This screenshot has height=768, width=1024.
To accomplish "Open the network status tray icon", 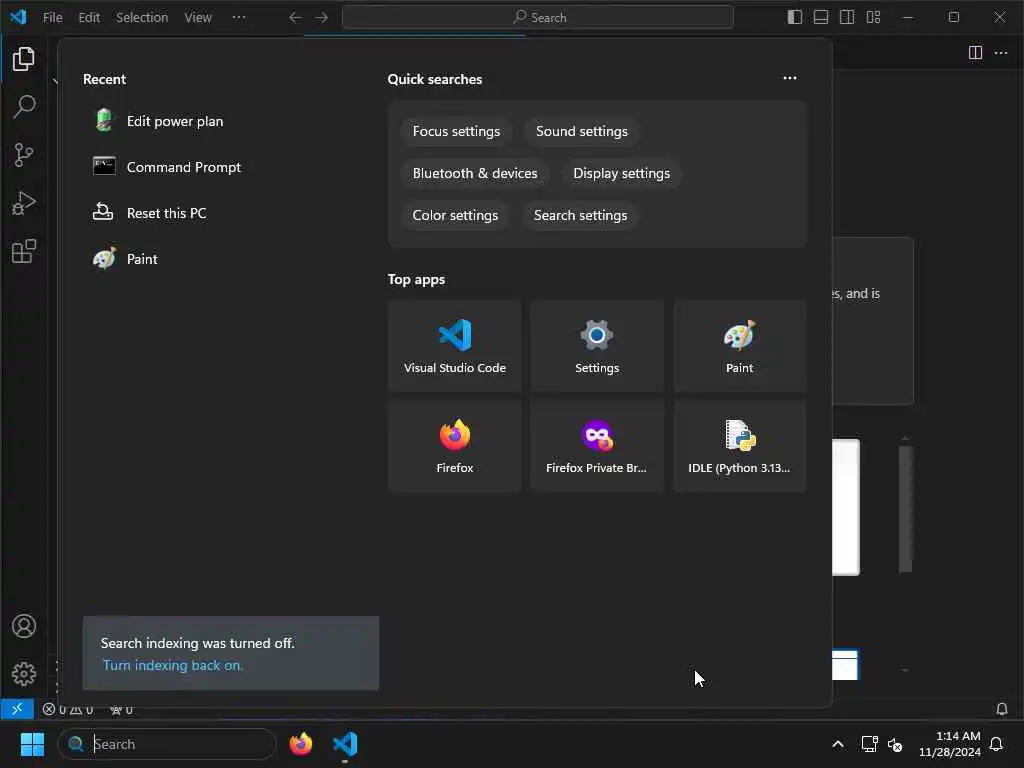I will coord(869,744).
